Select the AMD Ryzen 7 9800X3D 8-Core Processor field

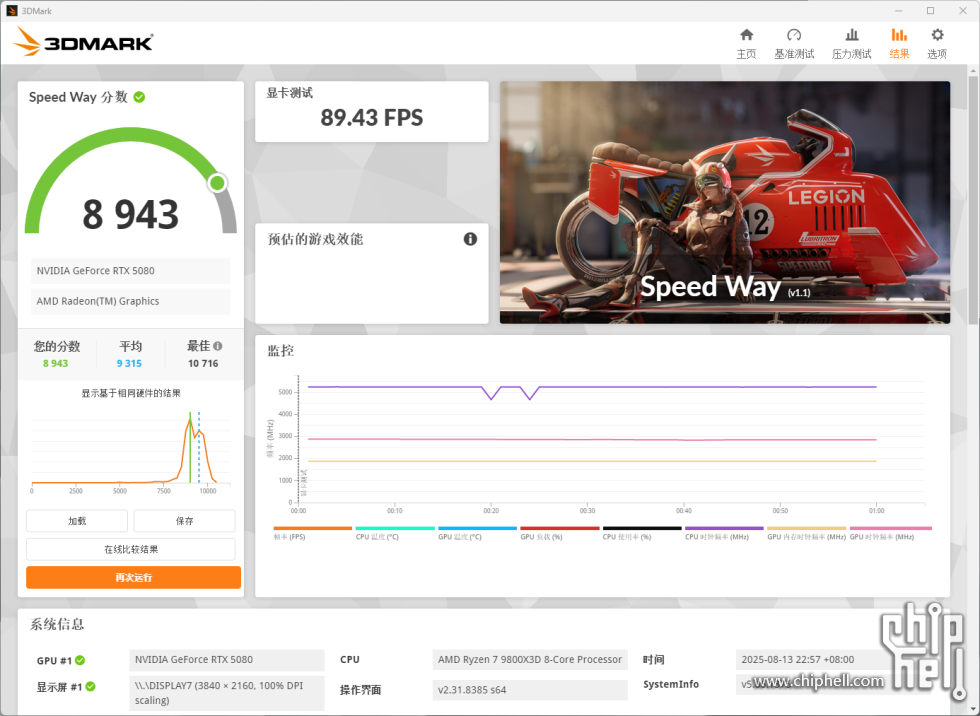pos(530,660)
